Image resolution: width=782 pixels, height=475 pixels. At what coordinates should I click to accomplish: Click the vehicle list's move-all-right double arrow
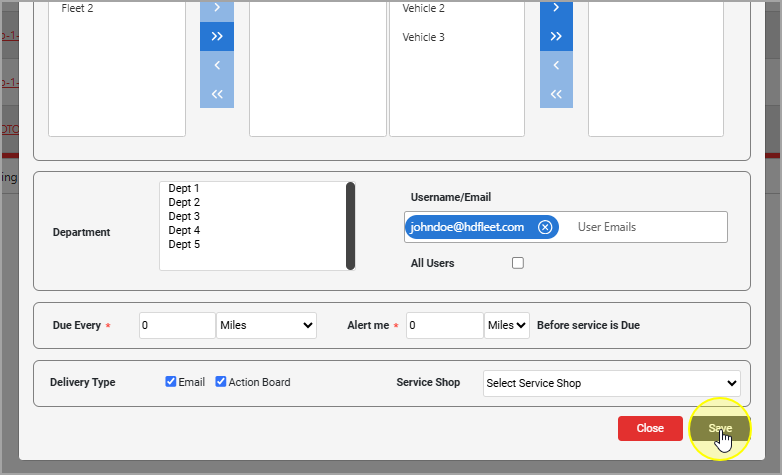tap(556, 37)
